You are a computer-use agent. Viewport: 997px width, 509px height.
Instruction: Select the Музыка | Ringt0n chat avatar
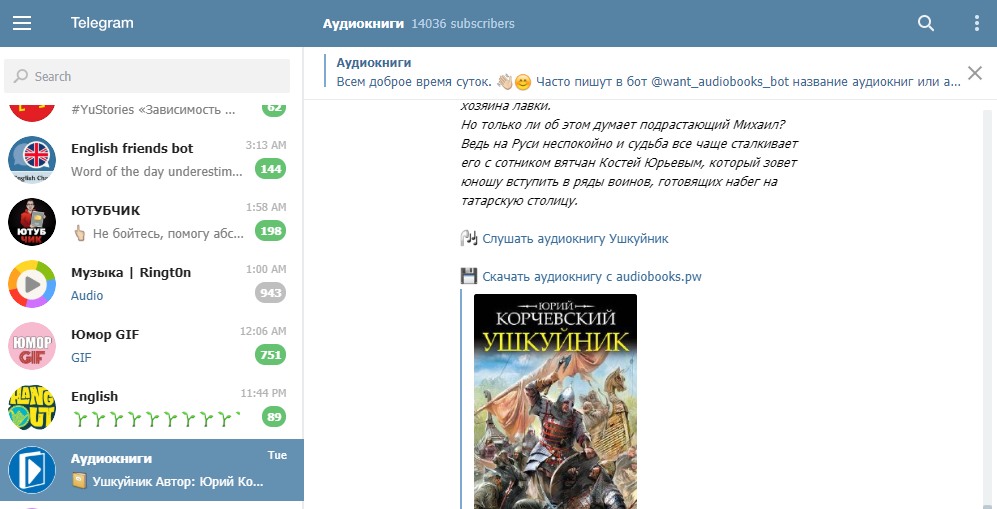(x=32, y=284)
